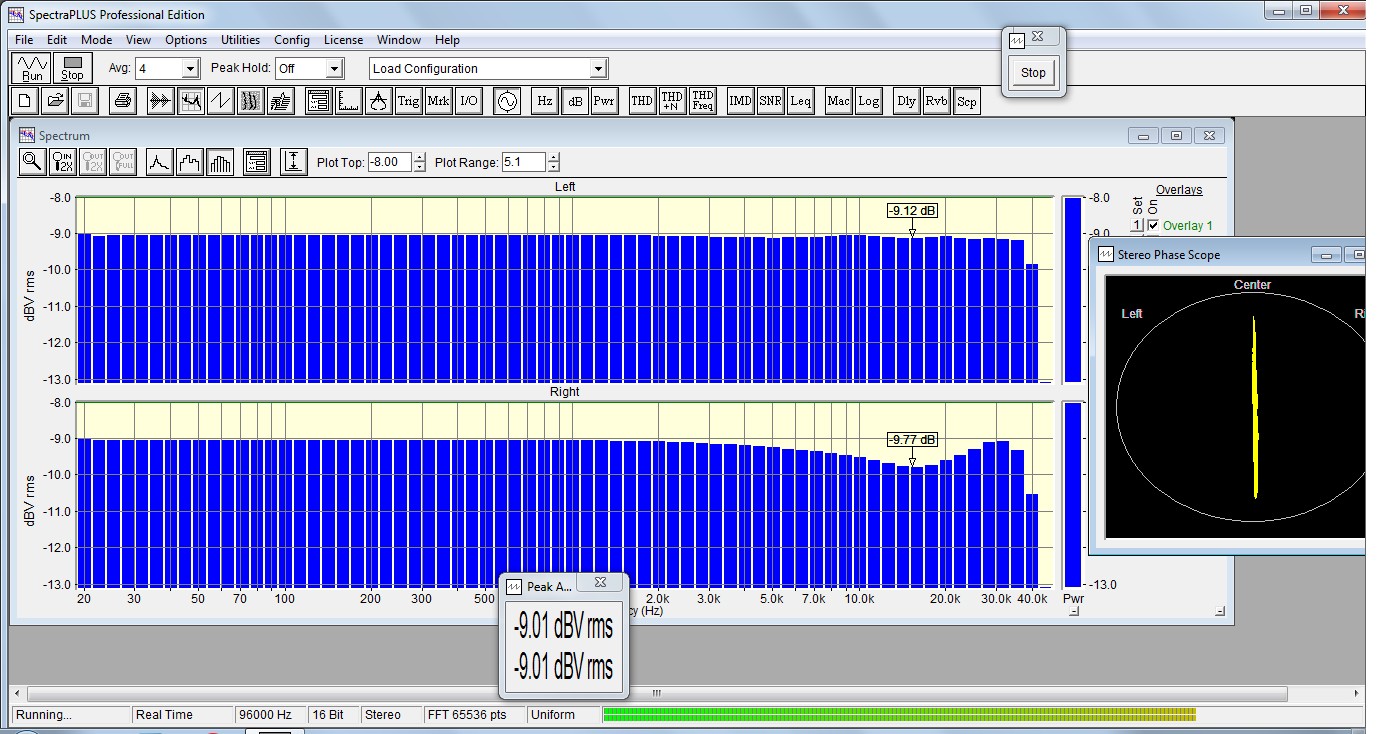The image size is (1378, 734).
Task: Toggle the dB peak amplitude button
Action: click(x=574, y=101)
